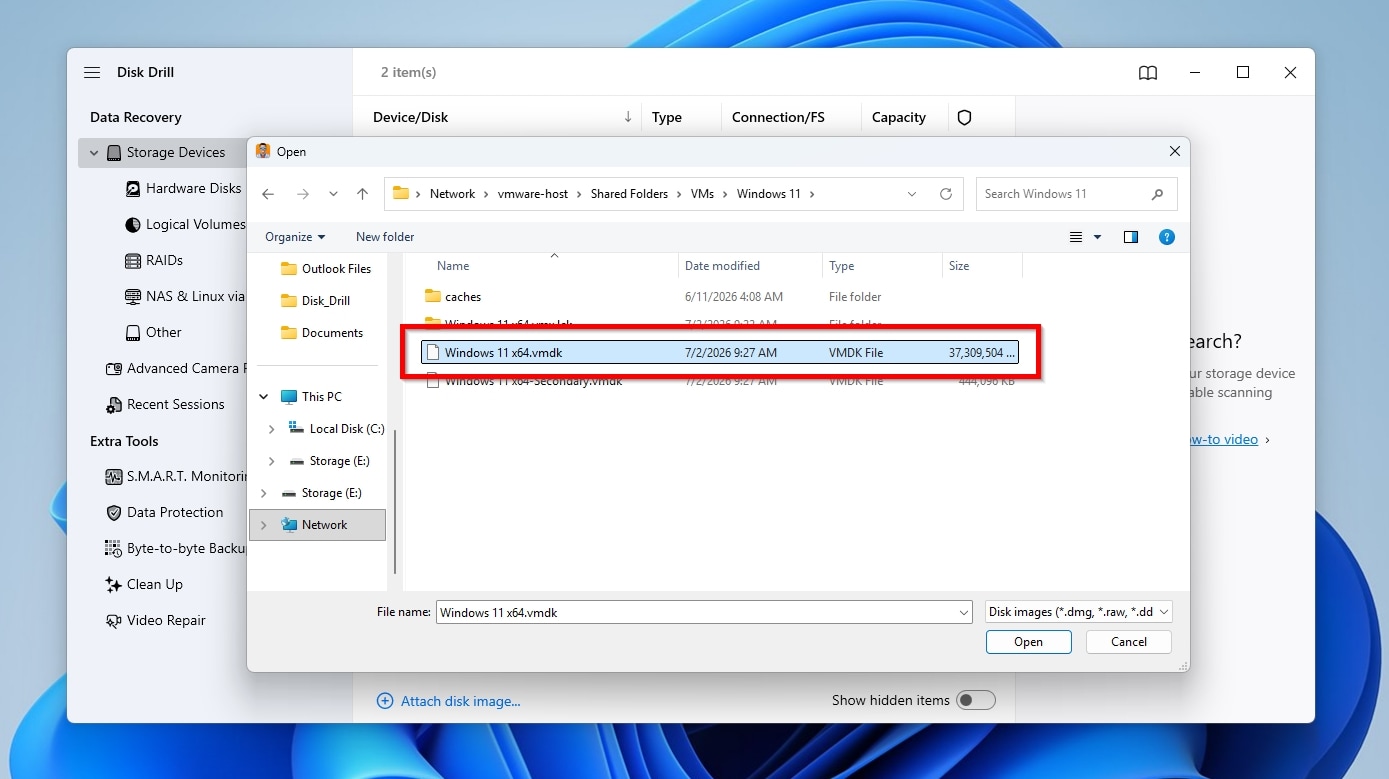Click the vmware-host breadcrumb segment

pos(532,194)
